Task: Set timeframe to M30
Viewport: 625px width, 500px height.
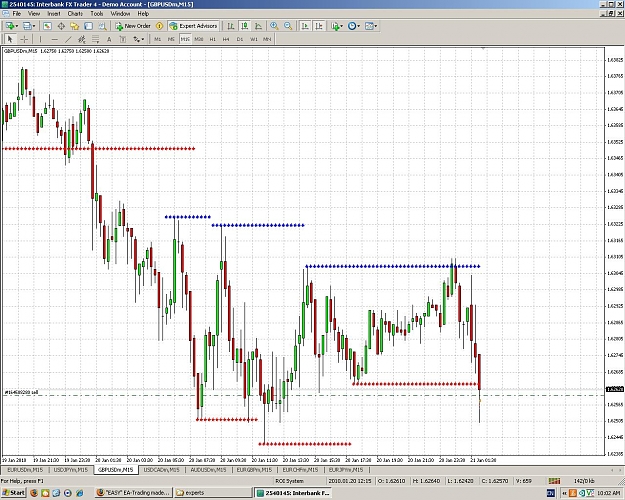Action: [199, 39]
